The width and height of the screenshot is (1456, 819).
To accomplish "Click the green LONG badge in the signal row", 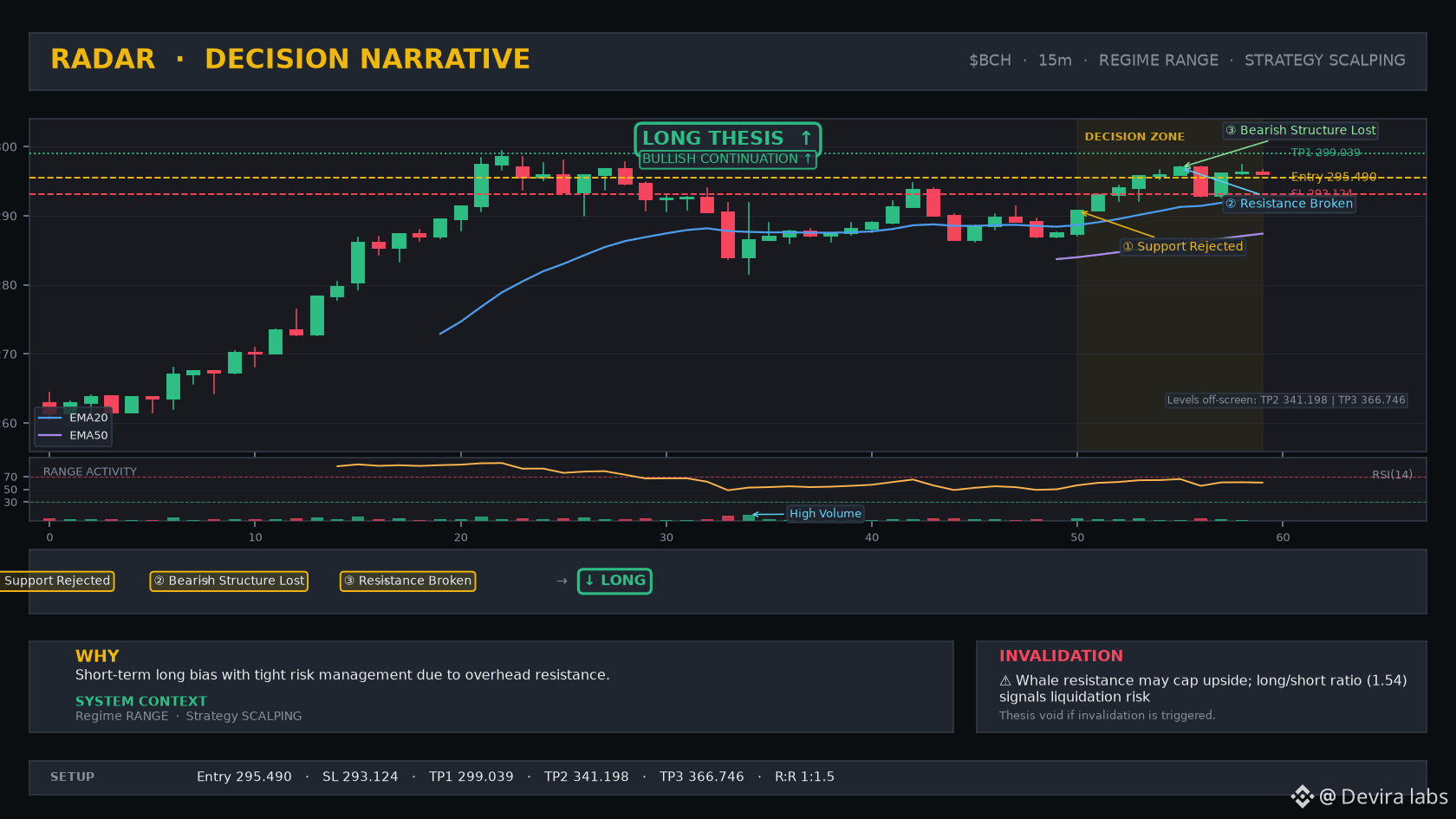I will point(614,581).
